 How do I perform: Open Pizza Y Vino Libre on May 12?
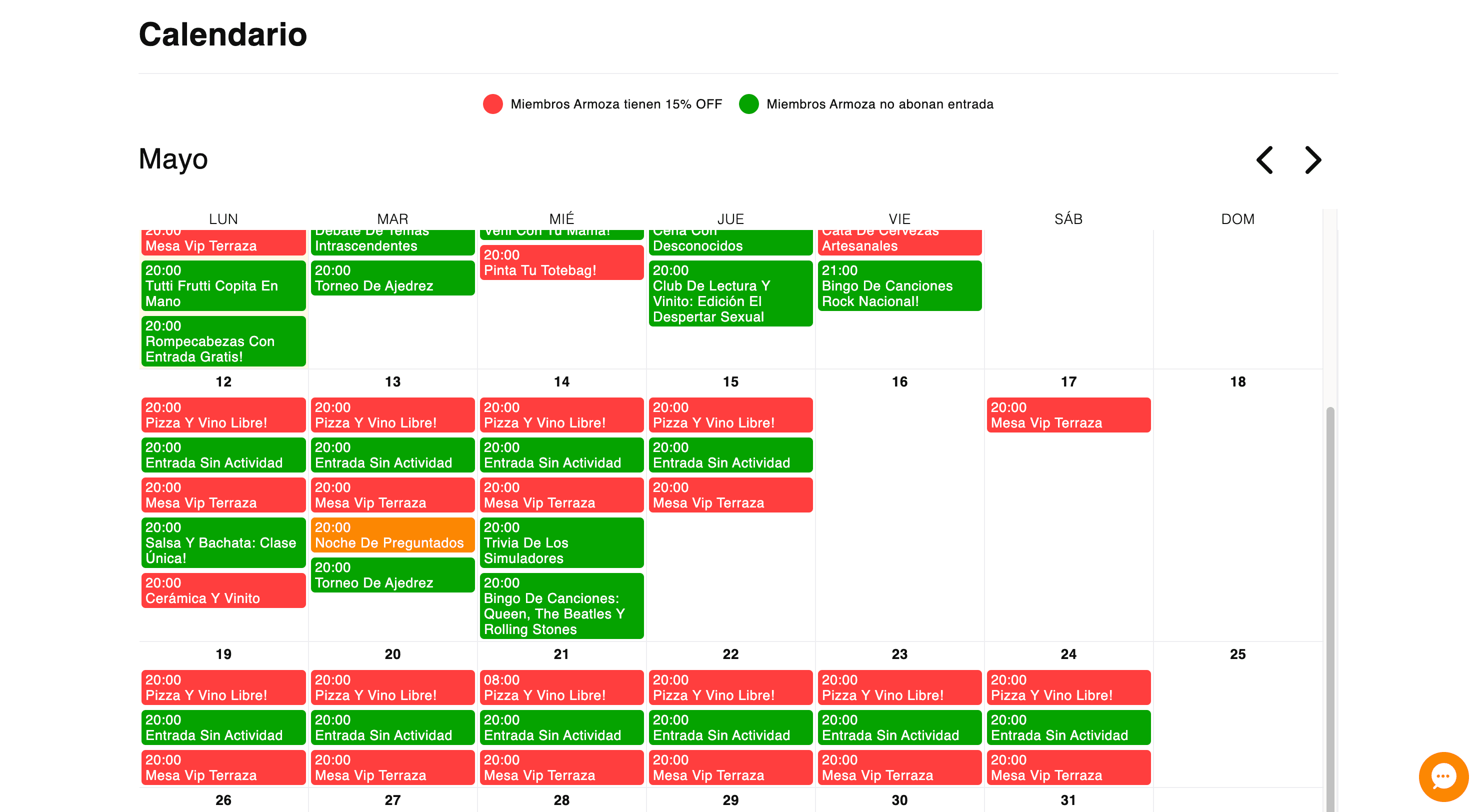coord(223,414)
